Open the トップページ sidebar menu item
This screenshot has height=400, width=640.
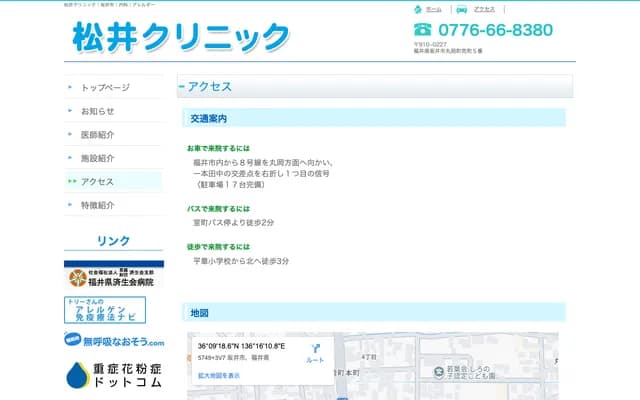point(105,88)
